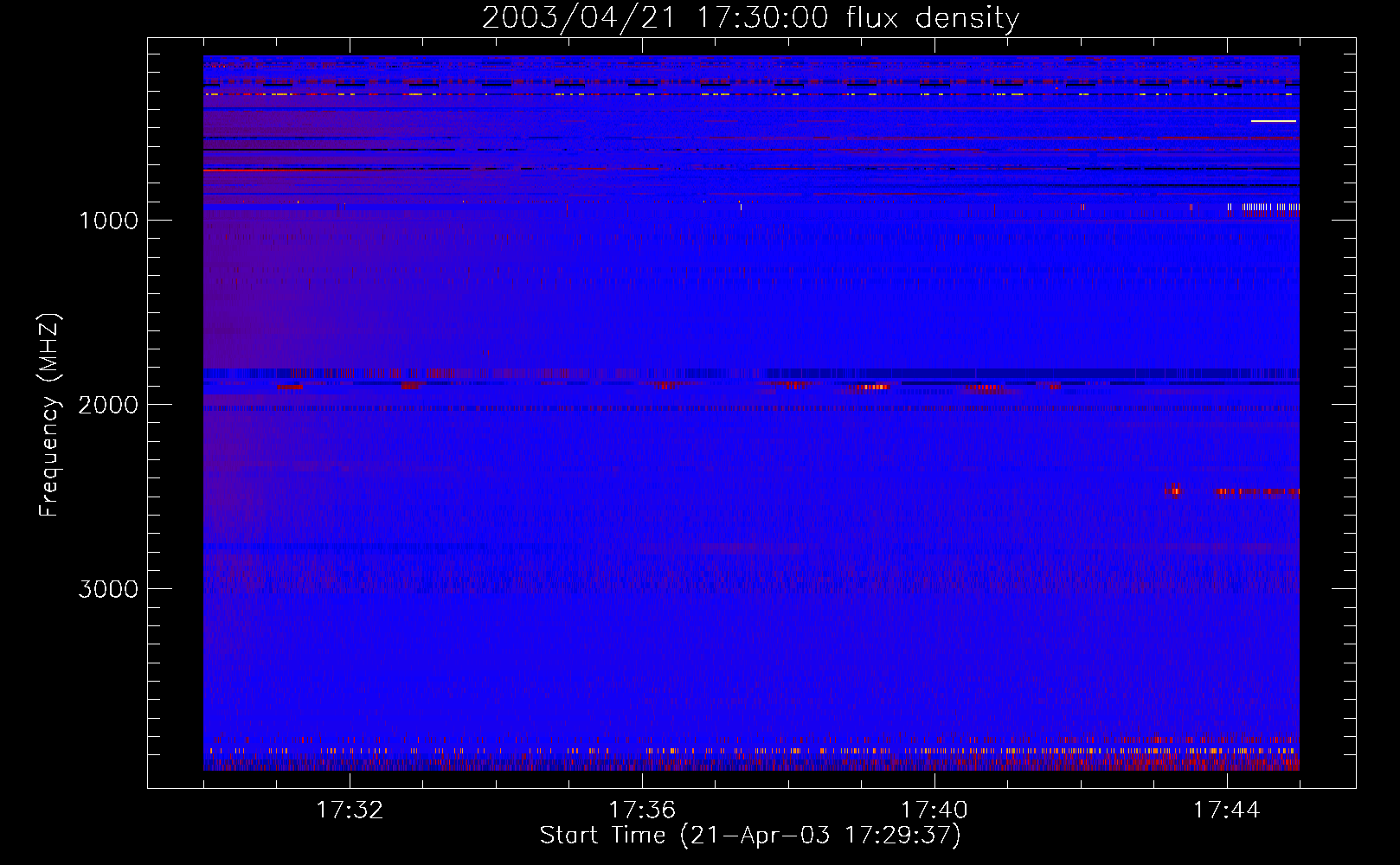Select the "Start Time (21-Apr-03 17:29:37)" x-axis label
1400x865 pixels.
pos(750,836)
